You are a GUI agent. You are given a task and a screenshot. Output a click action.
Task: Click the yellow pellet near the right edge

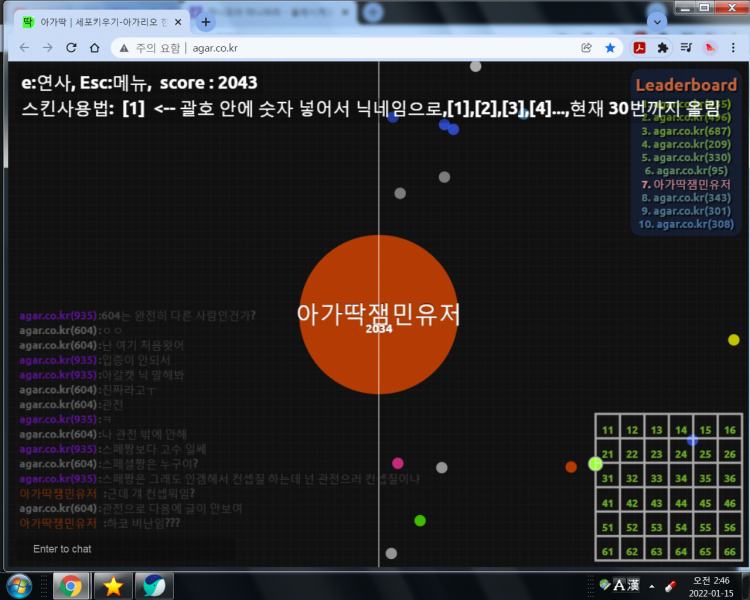click(733, 340)
